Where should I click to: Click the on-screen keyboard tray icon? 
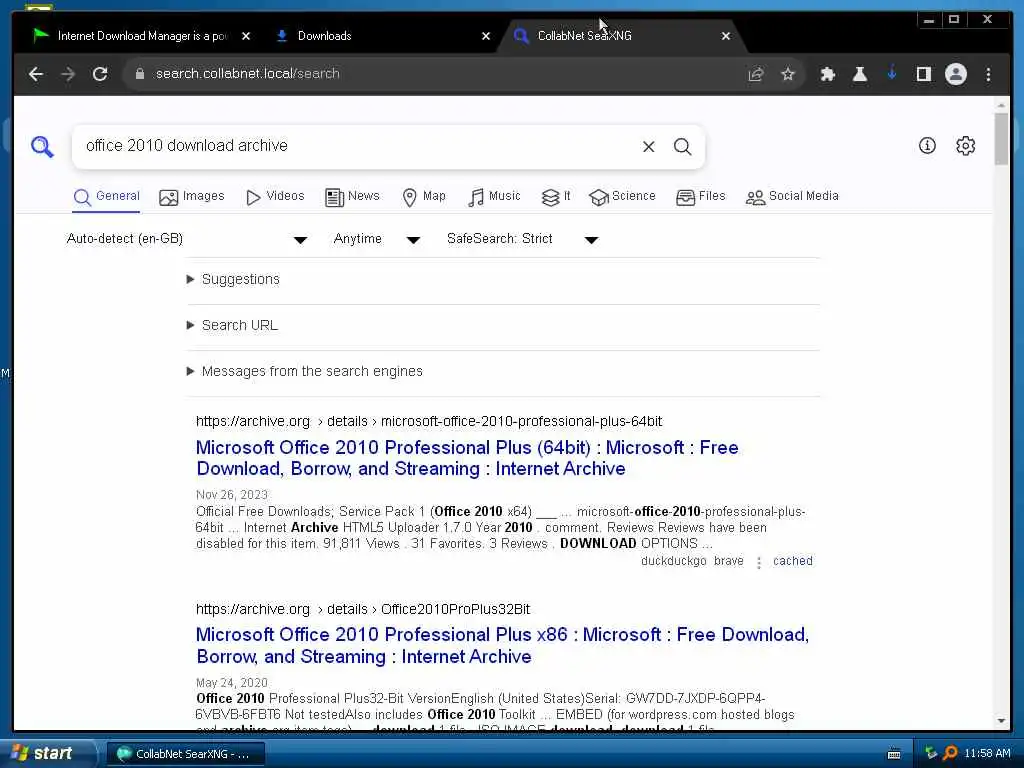pos(894,754)
